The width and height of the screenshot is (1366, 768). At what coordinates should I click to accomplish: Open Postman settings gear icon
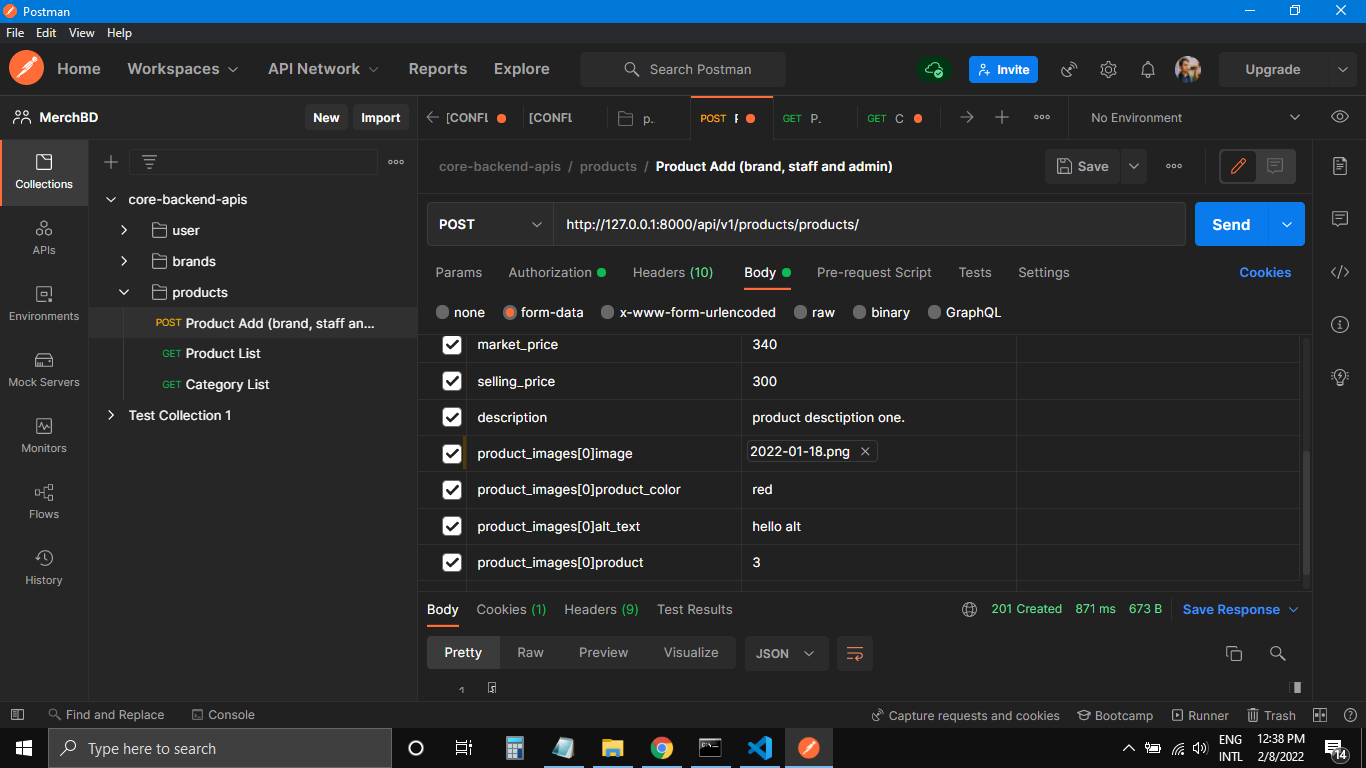[1108, 69]
